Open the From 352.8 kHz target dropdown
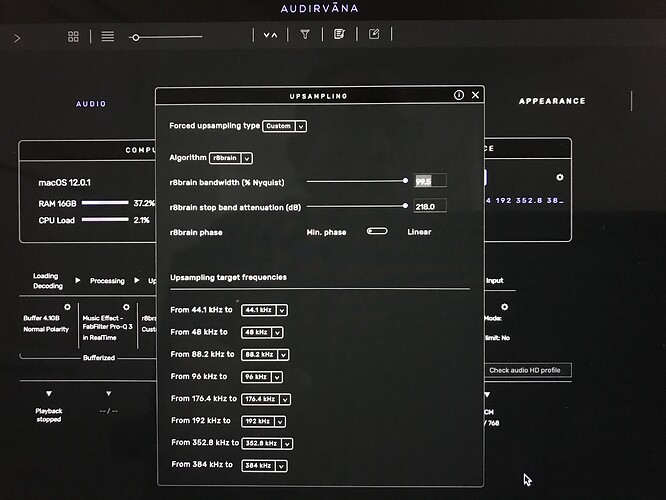 267,443
